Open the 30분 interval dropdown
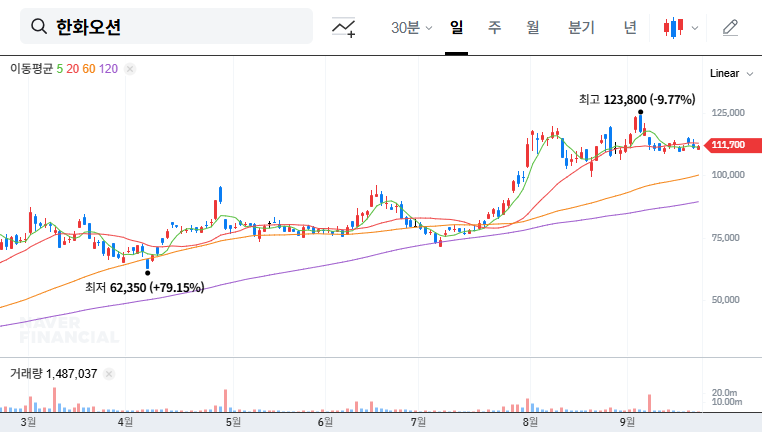The width and height of the screenshot is (762, 432). [411, 28]
